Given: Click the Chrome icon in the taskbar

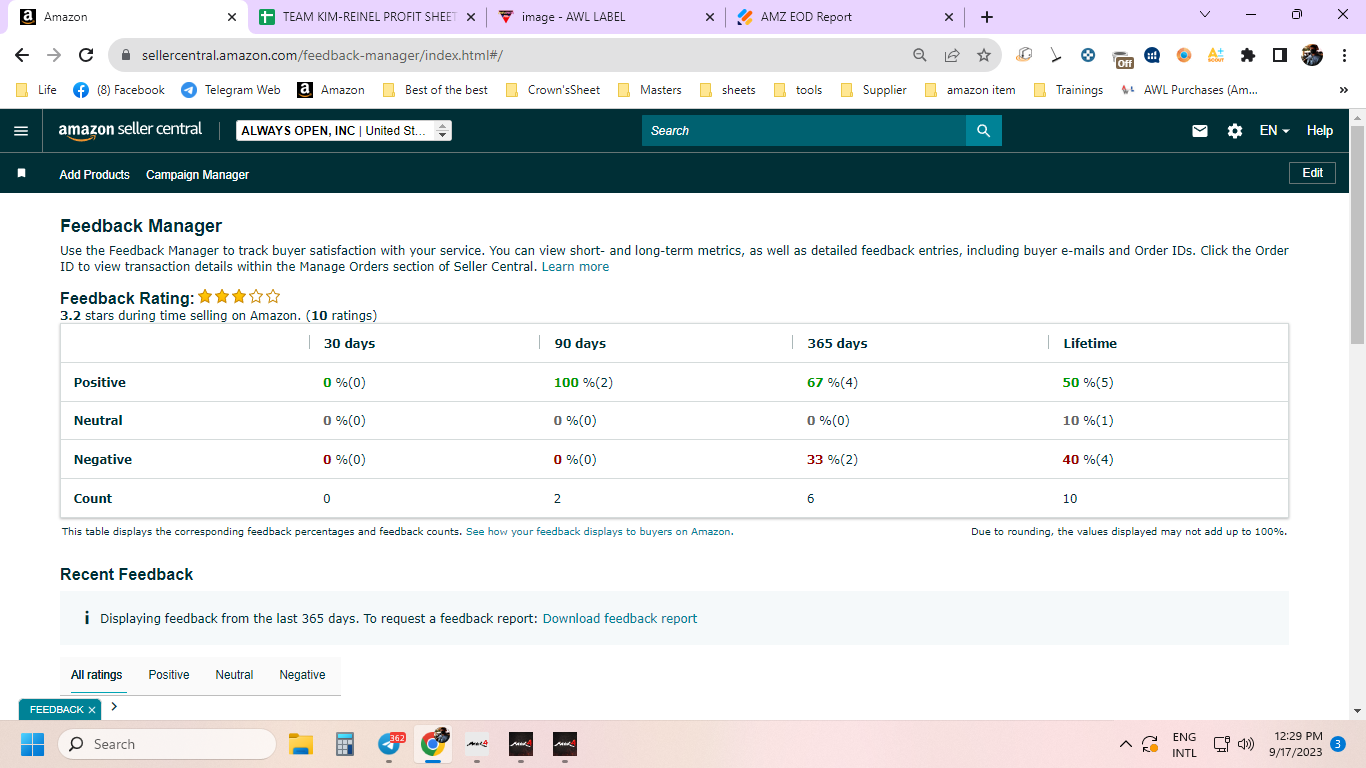Looking at the screenshot, I should pos(433,743).
